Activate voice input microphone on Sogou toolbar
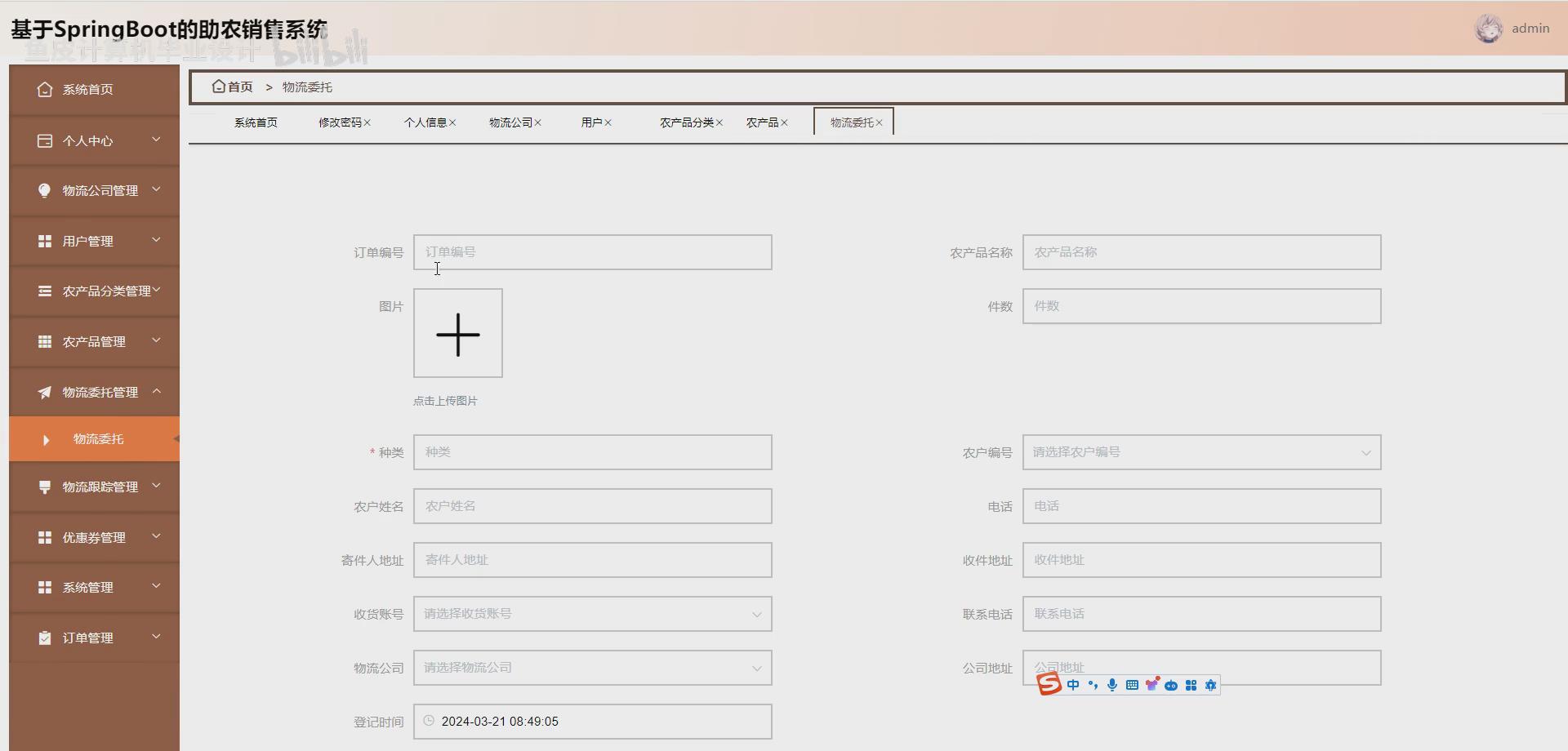Screen dimensions: 1568x751 click(x=1111, y=685)
